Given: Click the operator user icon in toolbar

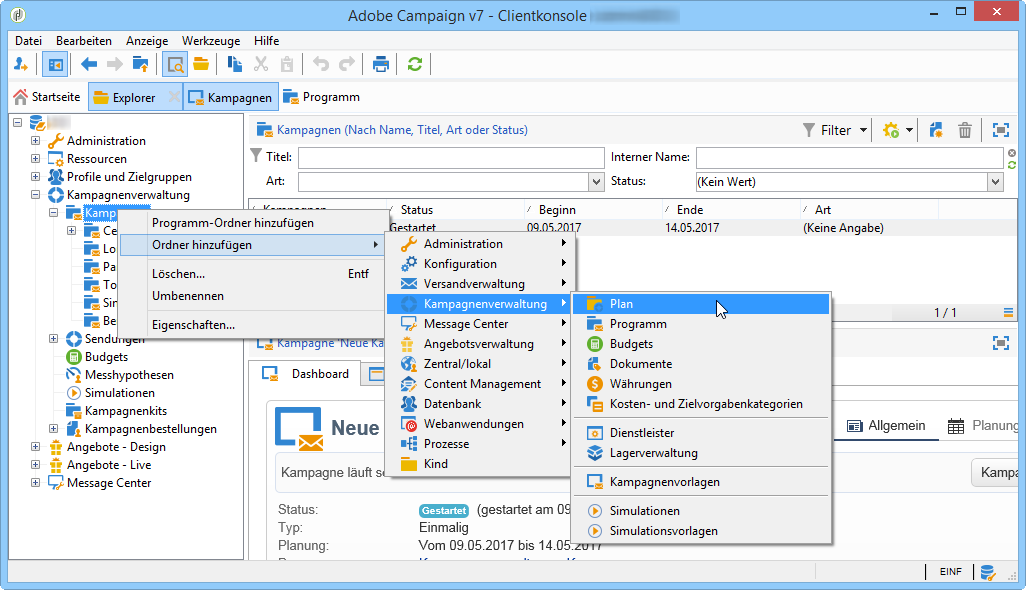Looking at the screenshot, I should 20,64.
